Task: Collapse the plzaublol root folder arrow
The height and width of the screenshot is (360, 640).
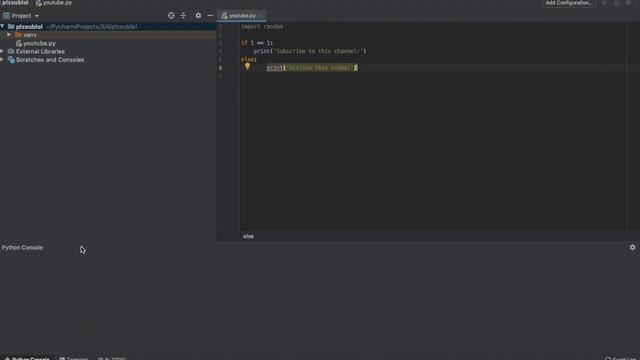Action: pyautogui.click(x=3, y=27)
